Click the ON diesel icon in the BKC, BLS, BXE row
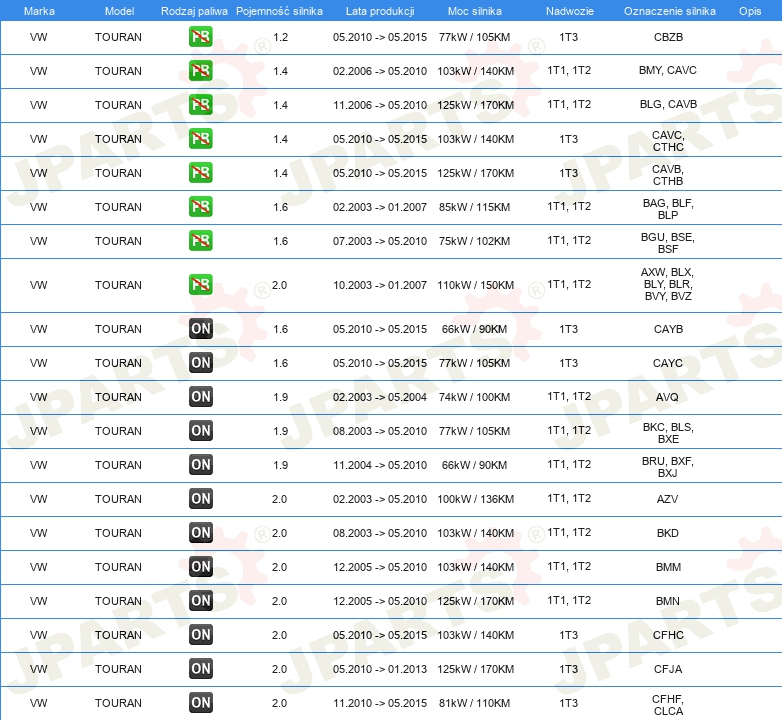This screenshot has height=720, width=782. 200,431
